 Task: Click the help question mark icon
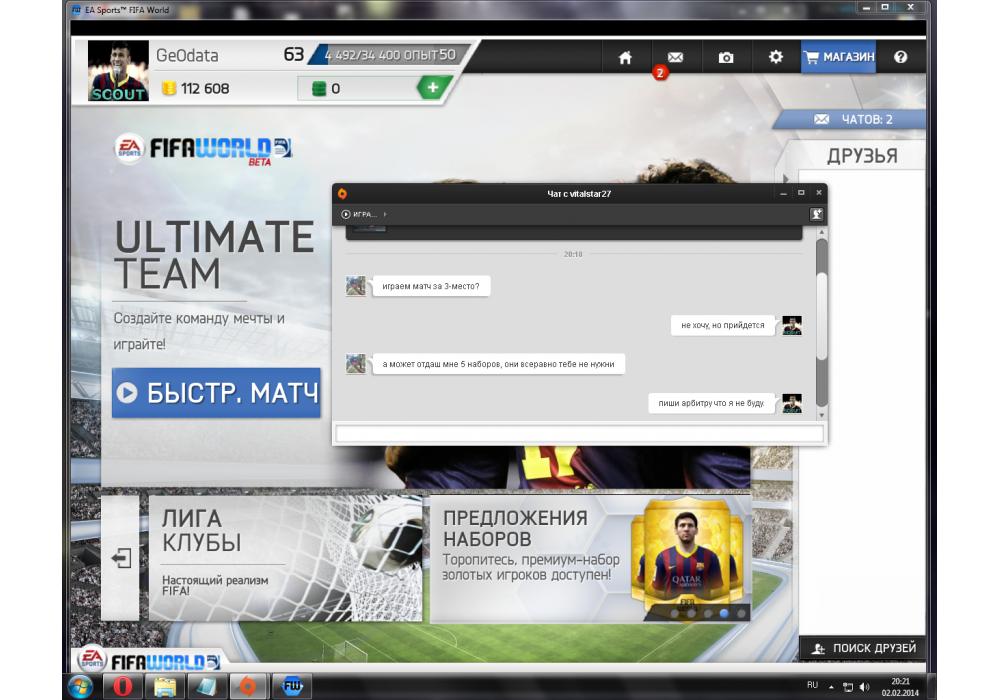901,58
